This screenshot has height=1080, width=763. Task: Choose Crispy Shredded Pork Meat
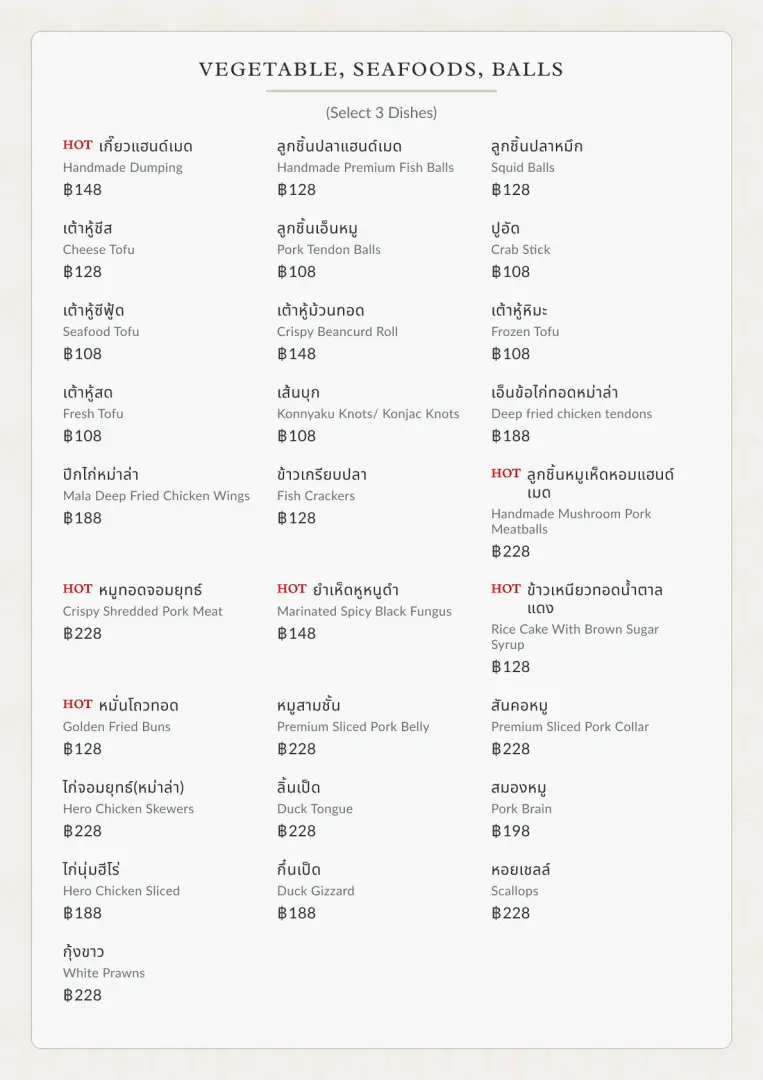click(x=143, y=612)
